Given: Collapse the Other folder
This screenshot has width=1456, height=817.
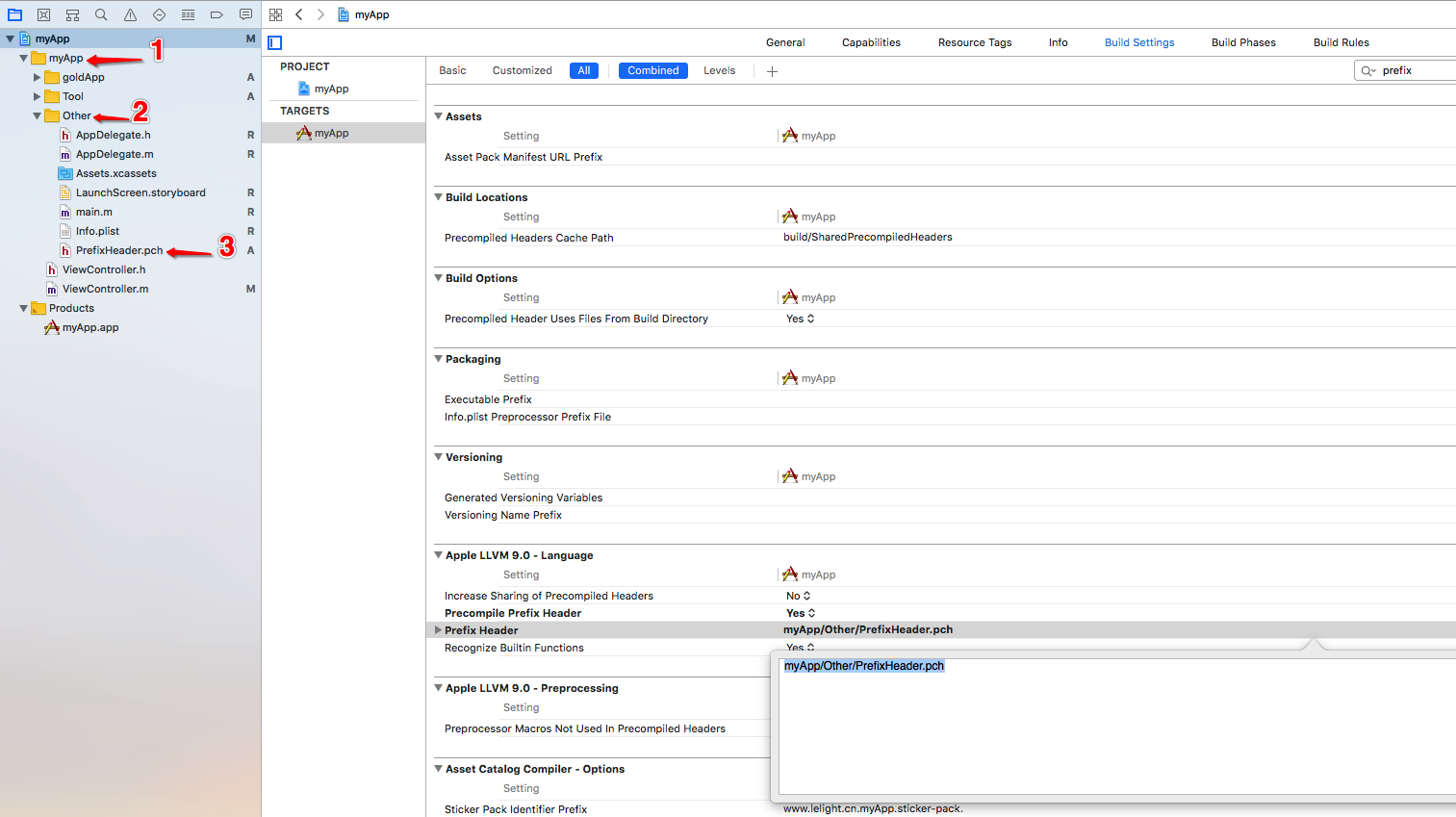Looking at the screenshot, I should (x=37, y=115).
